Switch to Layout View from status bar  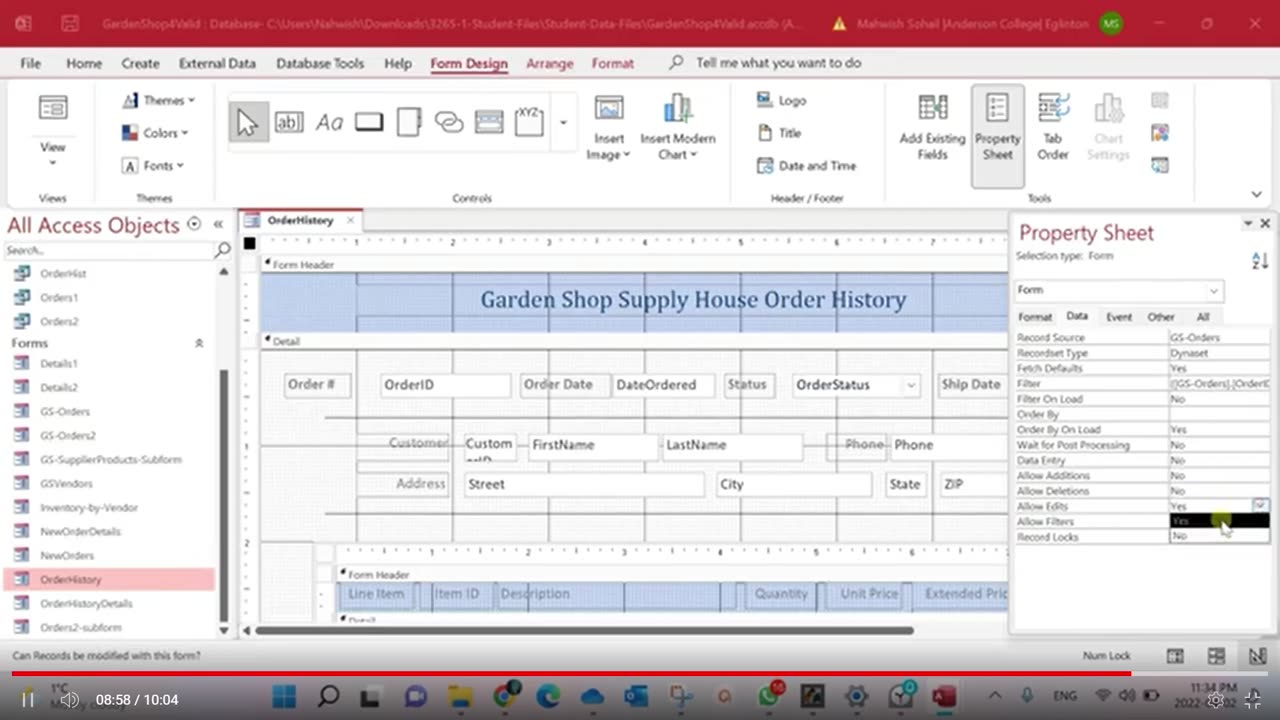point(1216,656)
